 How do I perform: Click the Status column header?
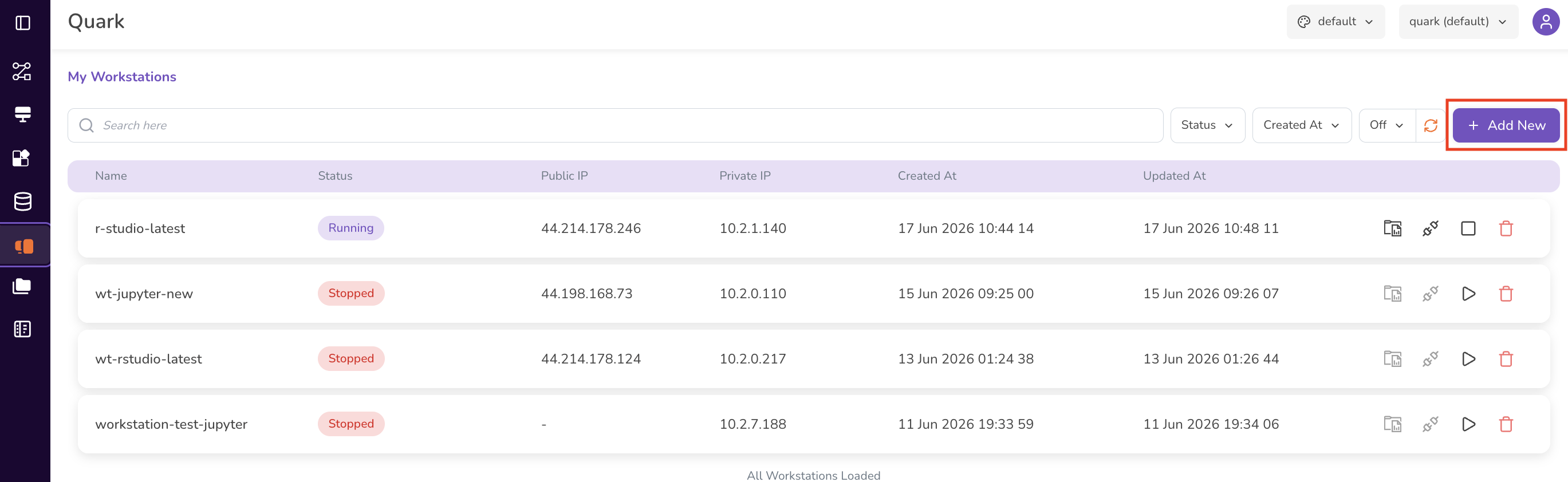coord(335,176)
